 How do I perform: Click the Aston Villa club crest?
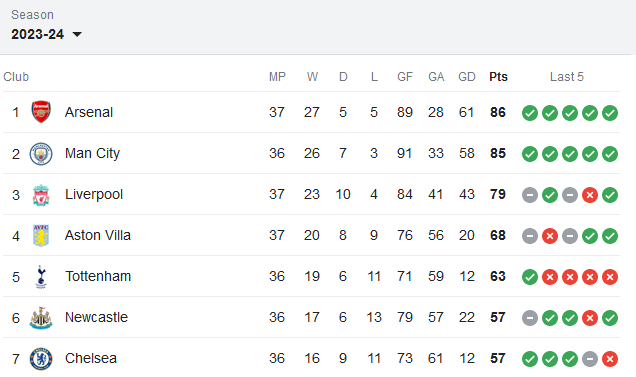coord(41,235)
